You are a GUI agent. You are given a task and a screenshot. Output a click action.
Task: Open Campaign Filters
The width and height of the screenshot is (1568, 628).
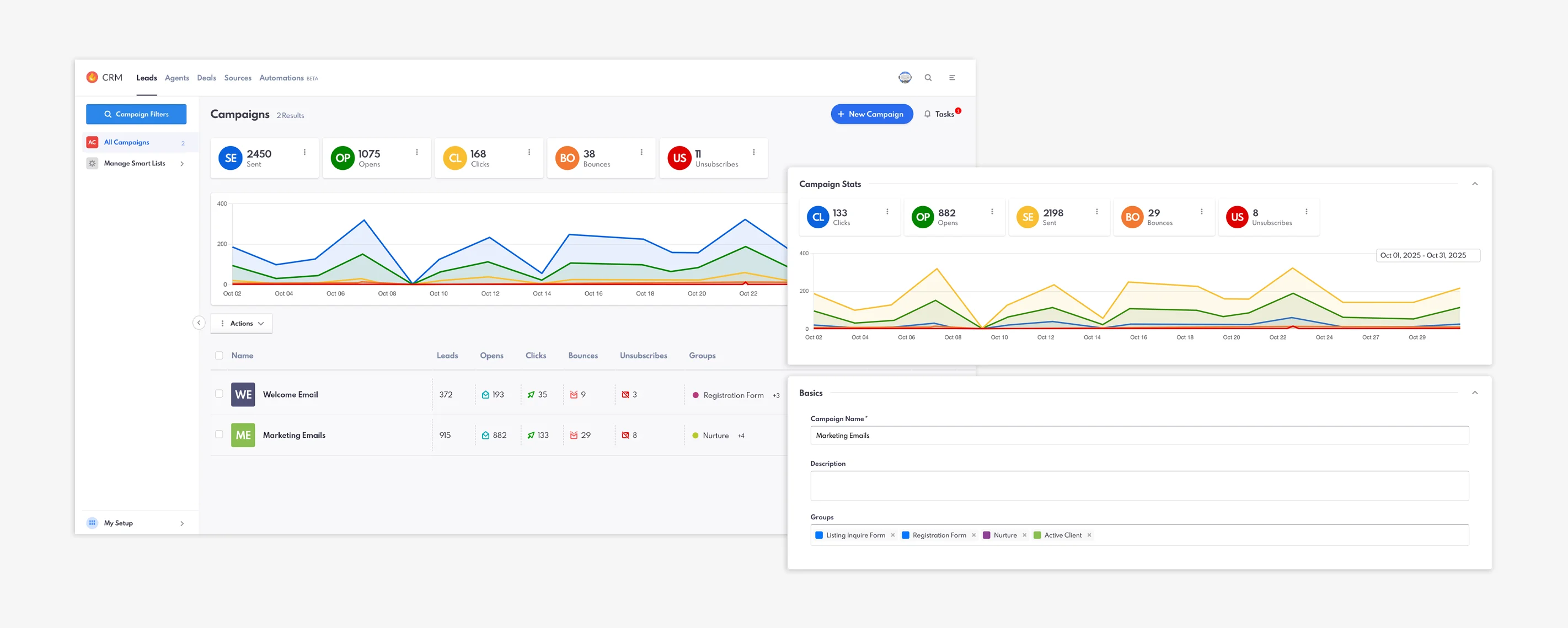[x=136, y=114]
